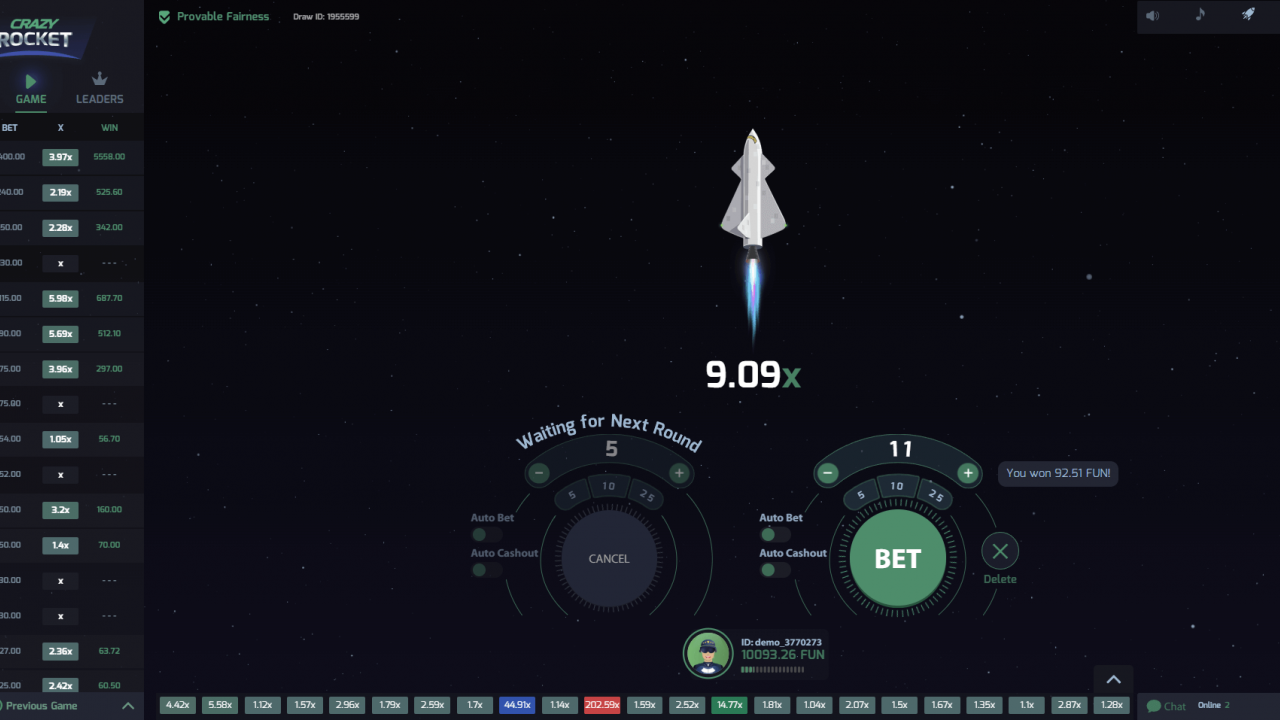The width and height of the screenshot is (1280, 720).
Task: Click the rocket icon in top-right corner
Action: coord(1248,15)
